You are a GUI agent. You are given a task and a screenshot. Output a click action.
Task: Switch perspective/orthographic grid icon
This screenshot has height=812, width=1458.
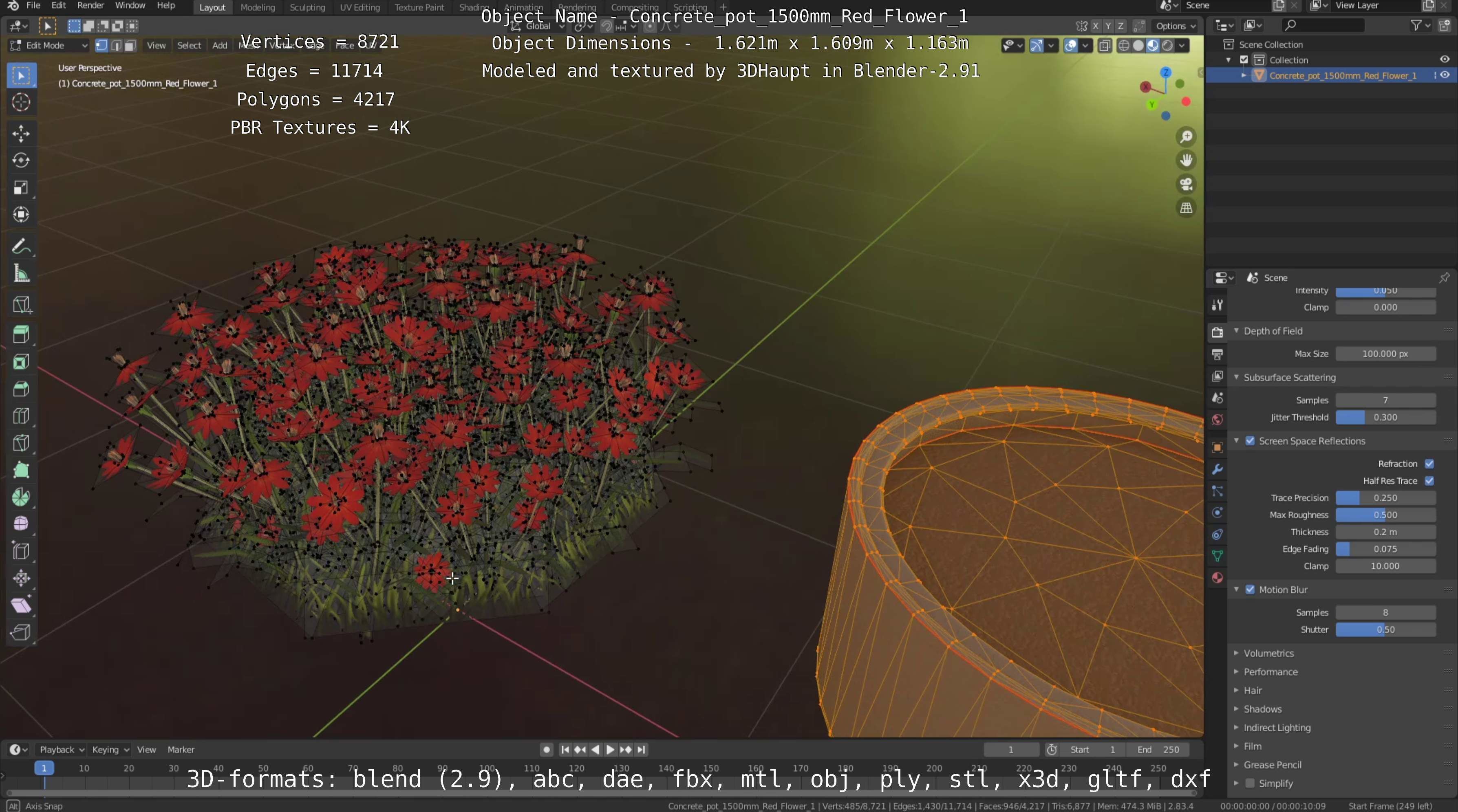(x=1186, y=208)
